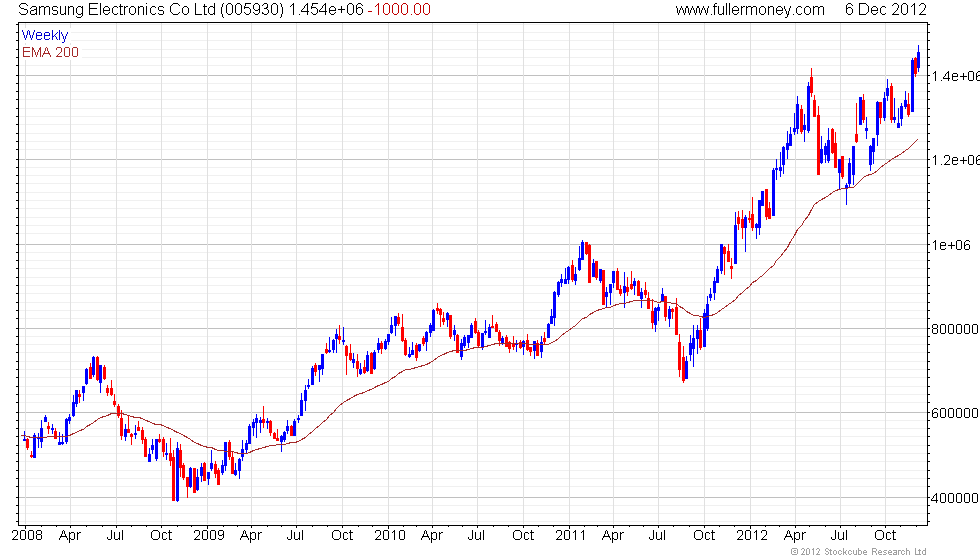Click the y-axis label '1.4e+06'
The height and width of the screenshot is (560, 980).
tap(956, 76)
